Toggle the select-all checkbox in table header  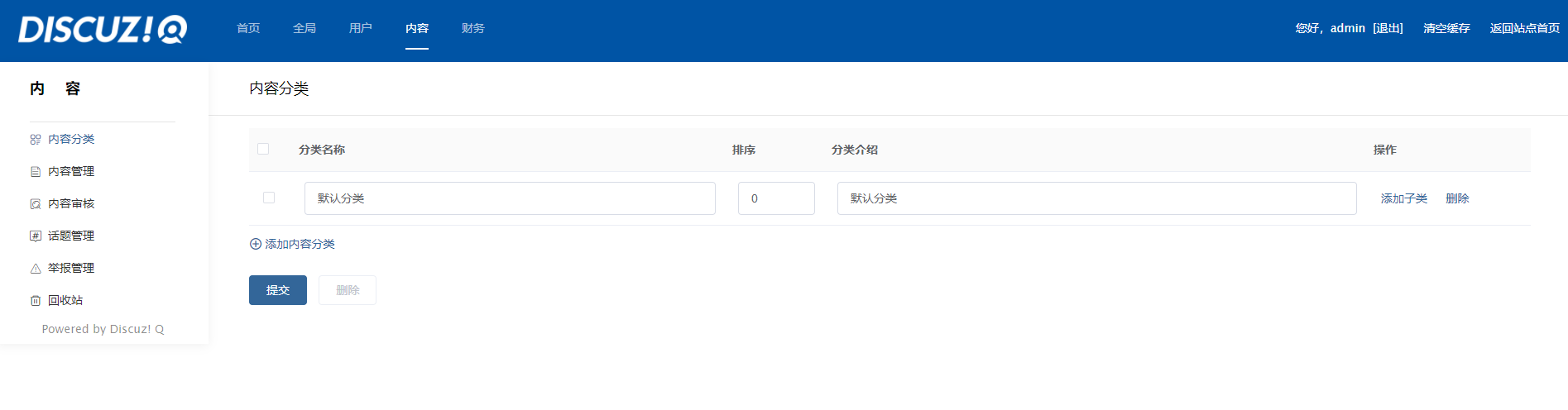point(263,149)
